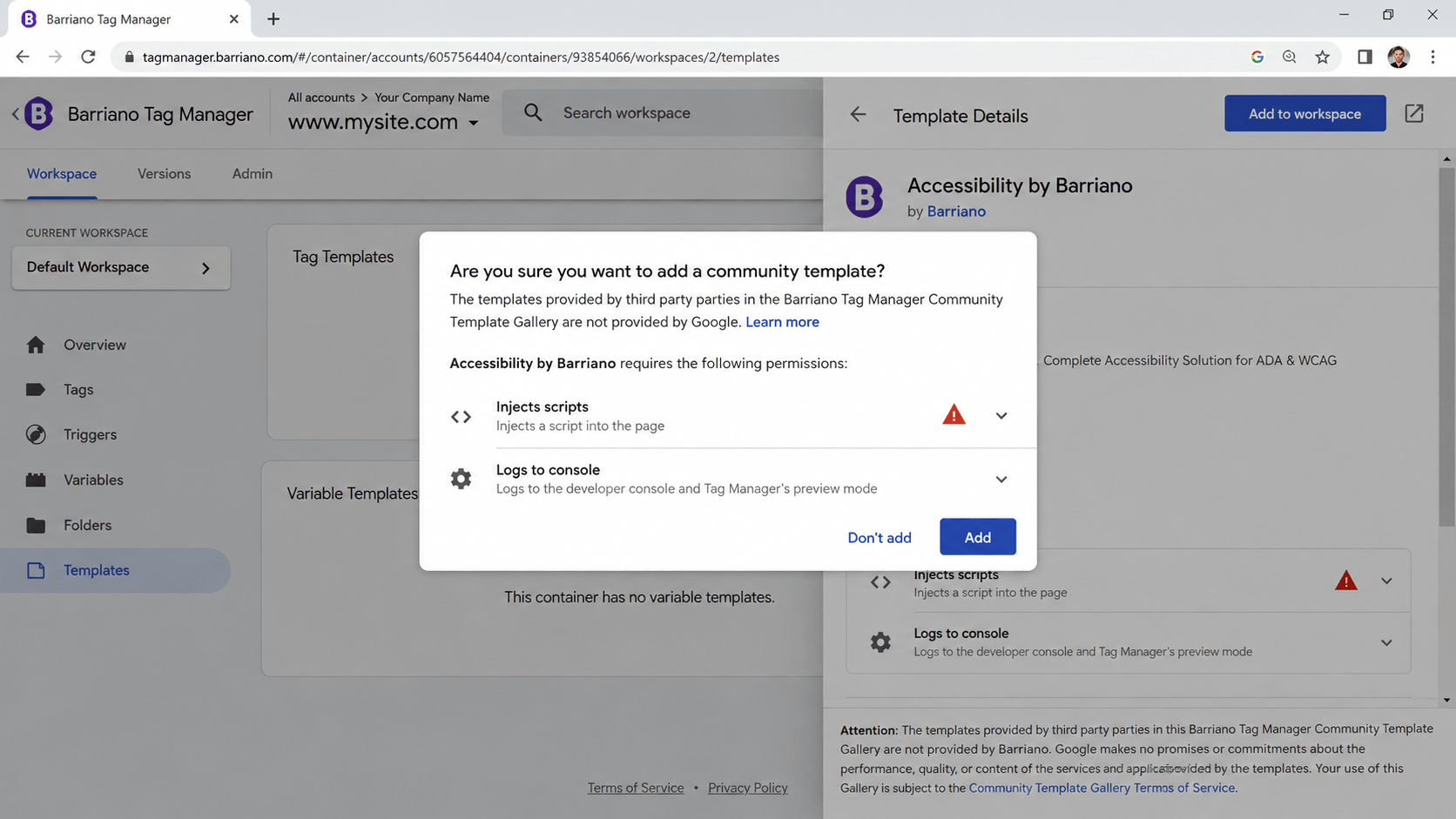The height and width of the screenshot is (819, 1456).
Task: Open a new browser tab
Action: tap(273, 18)
